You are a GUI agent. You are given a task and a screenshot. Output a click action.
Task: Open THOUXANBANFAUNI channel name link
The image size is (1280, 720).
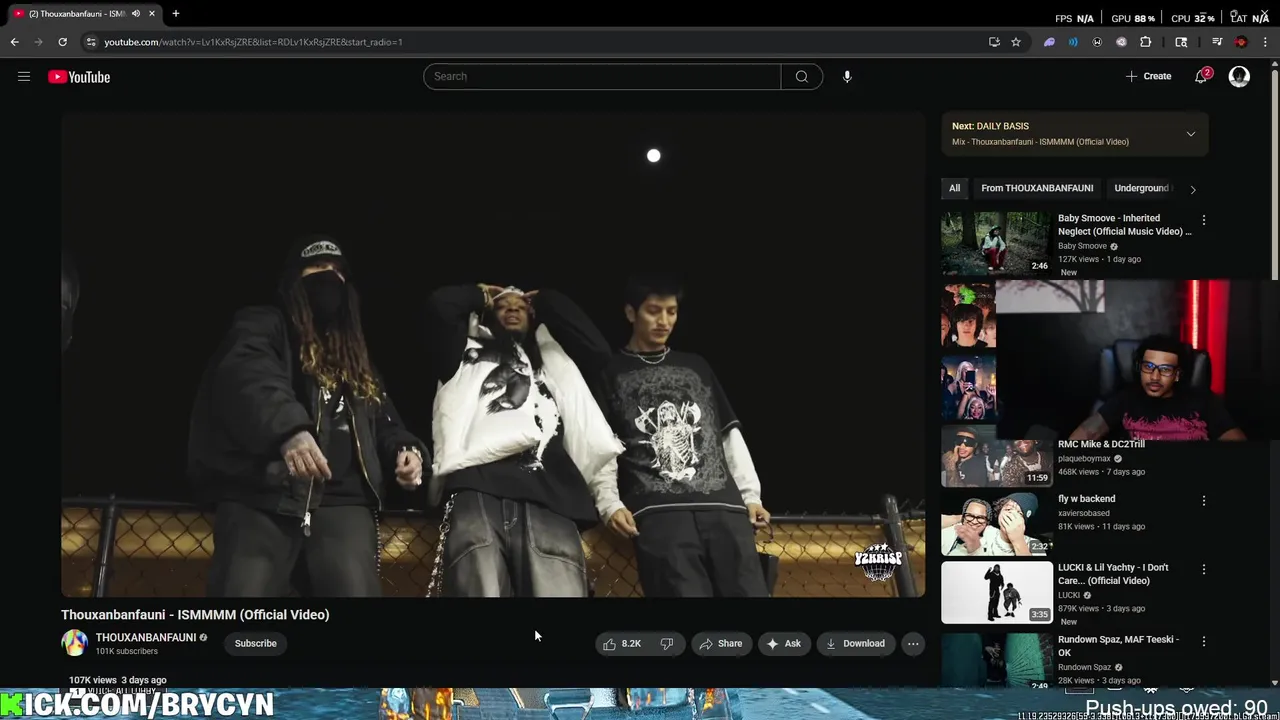[x=146, y=638]
